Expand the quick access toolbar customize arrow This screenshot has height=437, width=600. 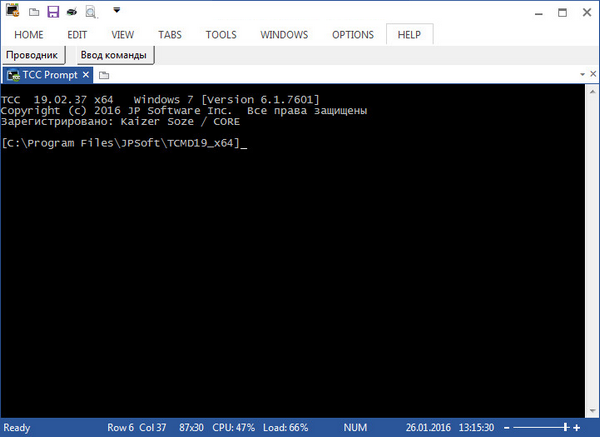click(x=117, y=10)
